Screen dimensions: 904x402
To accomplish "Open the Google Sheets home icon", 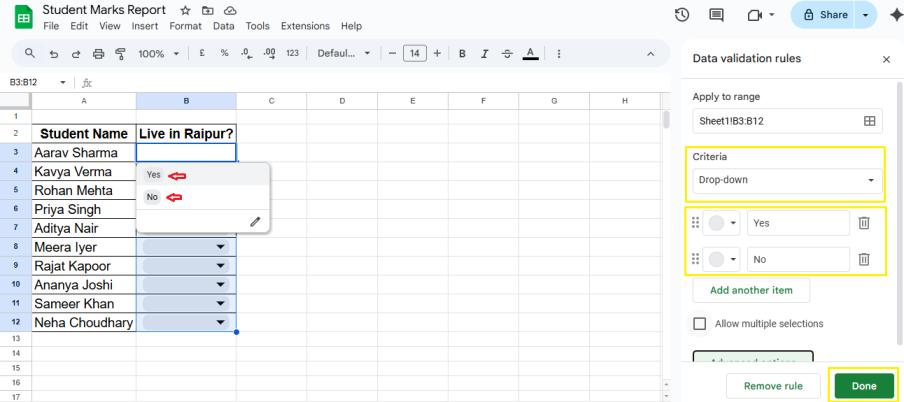I will point(24,17).
